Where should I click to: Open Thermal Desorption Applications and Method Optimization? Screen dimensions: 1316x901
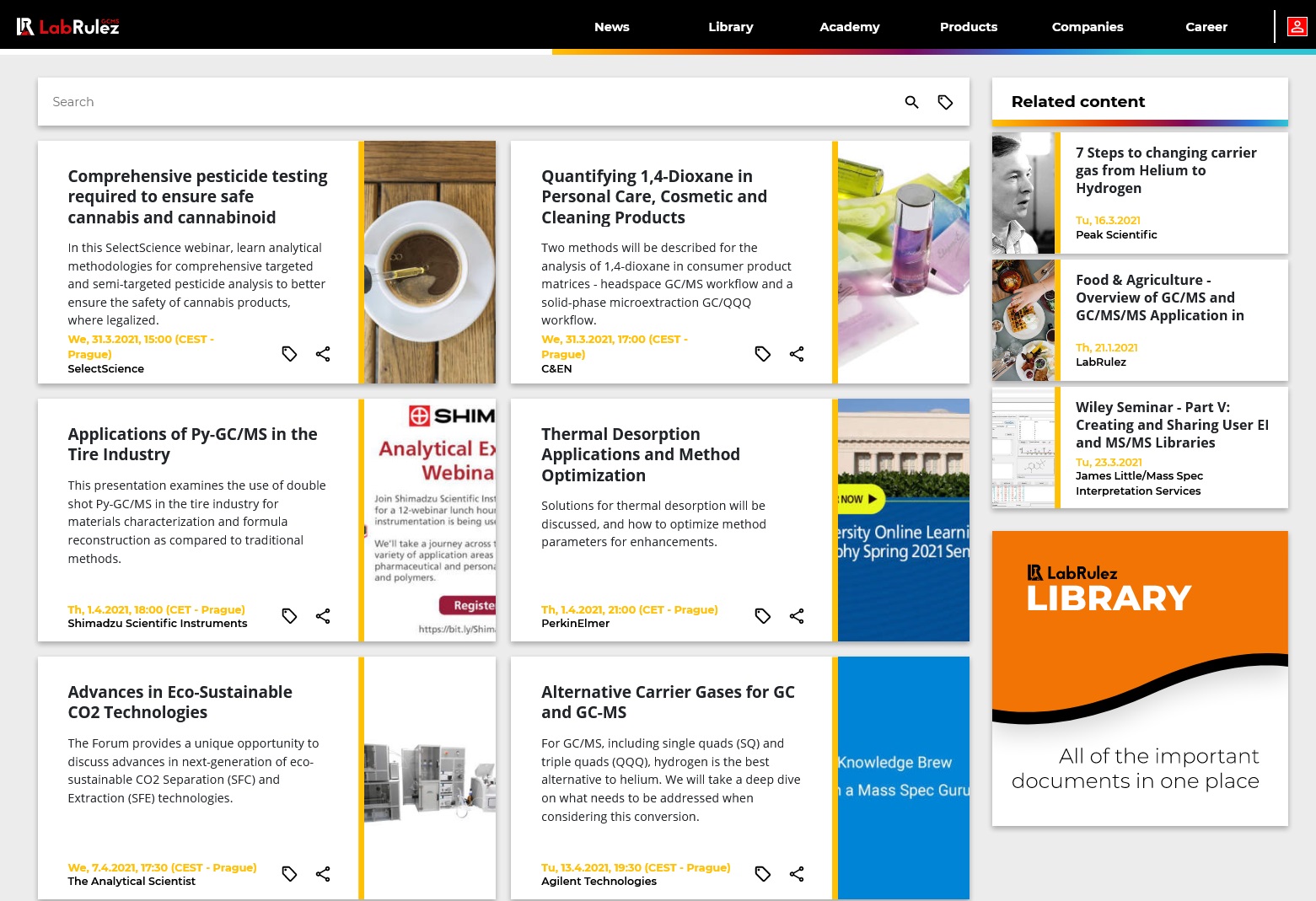pyautogui.click(x=641, y=454)
